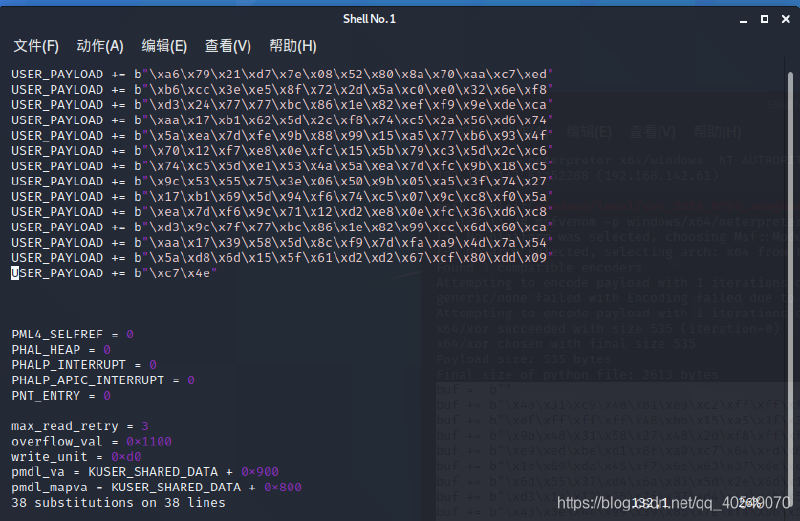Click the PHAL_HEAP = 0 line
The width and height of the screenshot is (800, 521).
61,350
